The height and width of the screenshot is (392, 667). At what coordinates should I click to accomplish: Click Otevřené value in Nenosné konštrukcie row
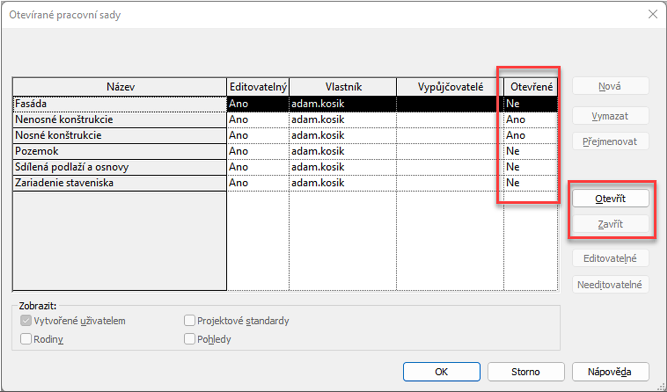(531, 119)
